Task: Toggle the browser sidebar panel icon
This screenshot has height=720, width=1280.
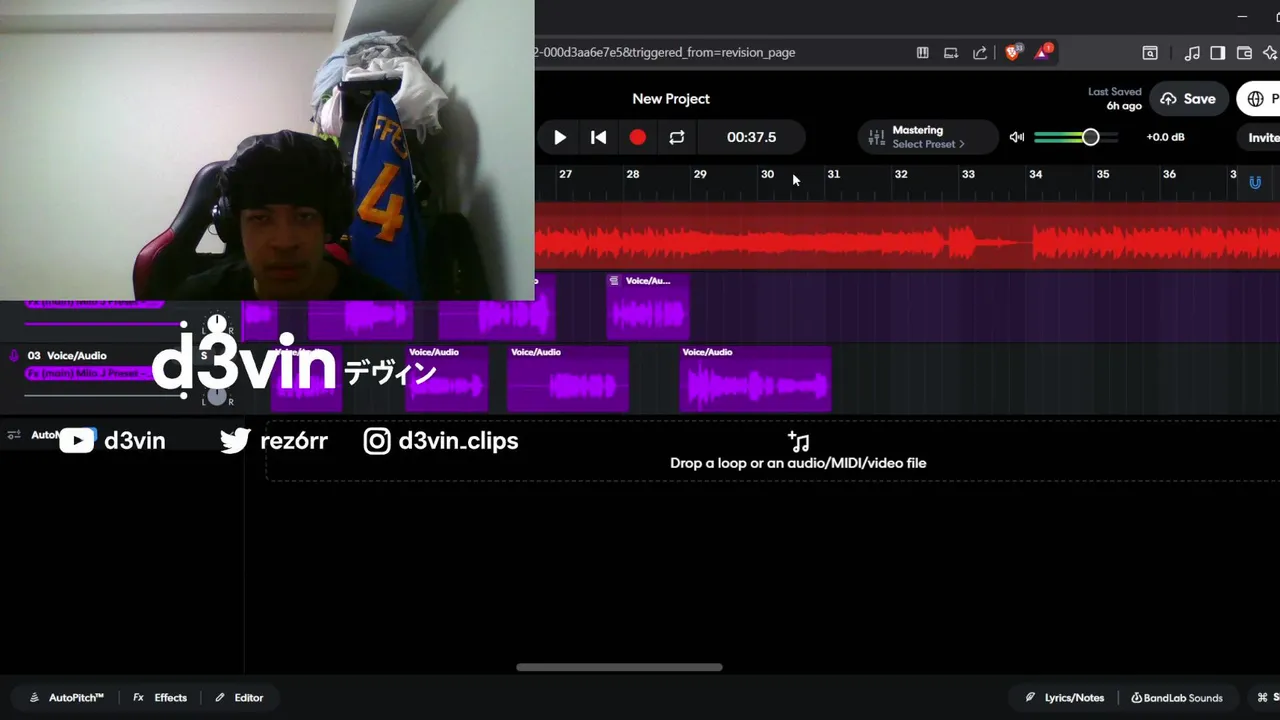Action: tap(1218, 53)
